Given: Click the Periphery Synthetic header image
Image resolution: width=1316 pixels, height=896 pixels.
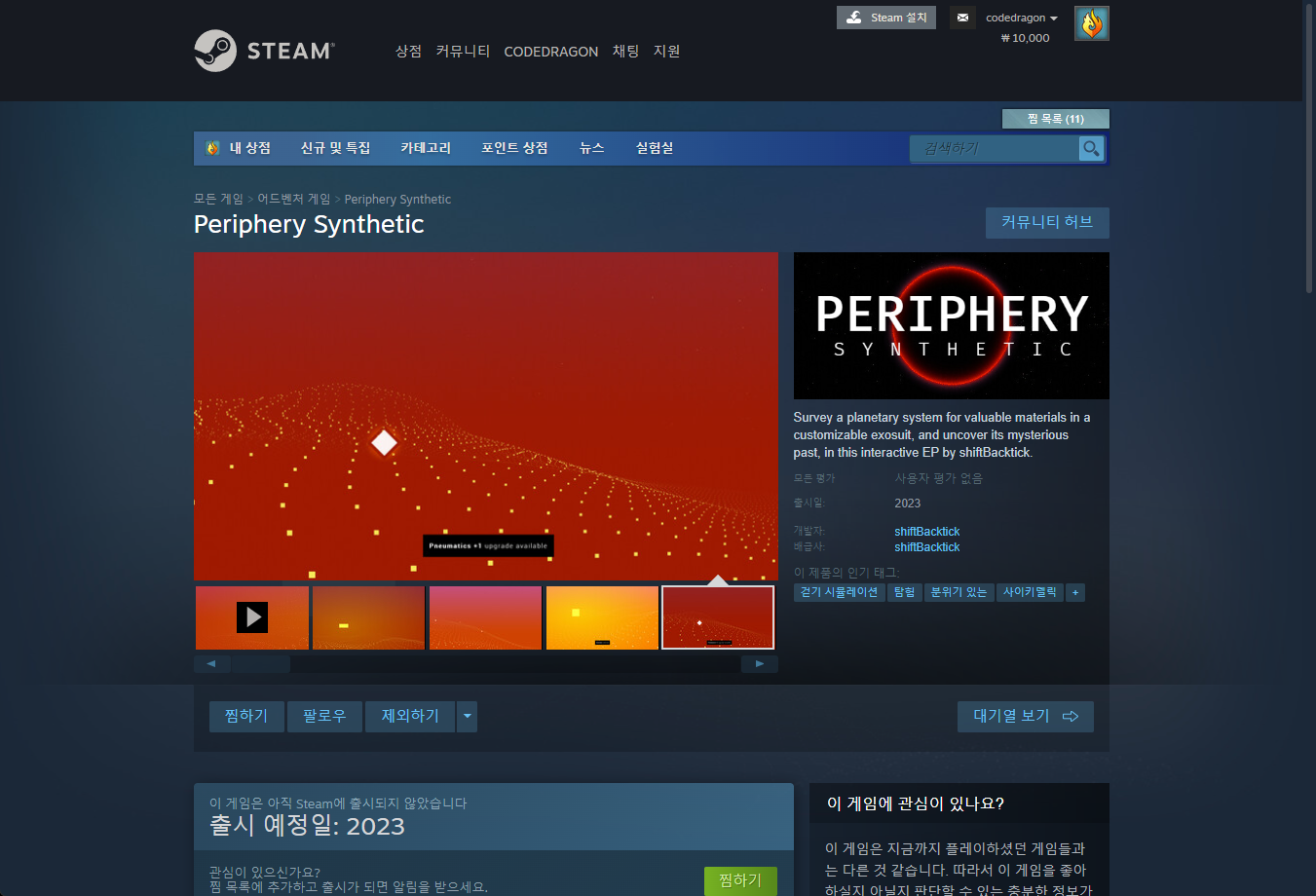Looking at the screenshot, I should point(952,325).
